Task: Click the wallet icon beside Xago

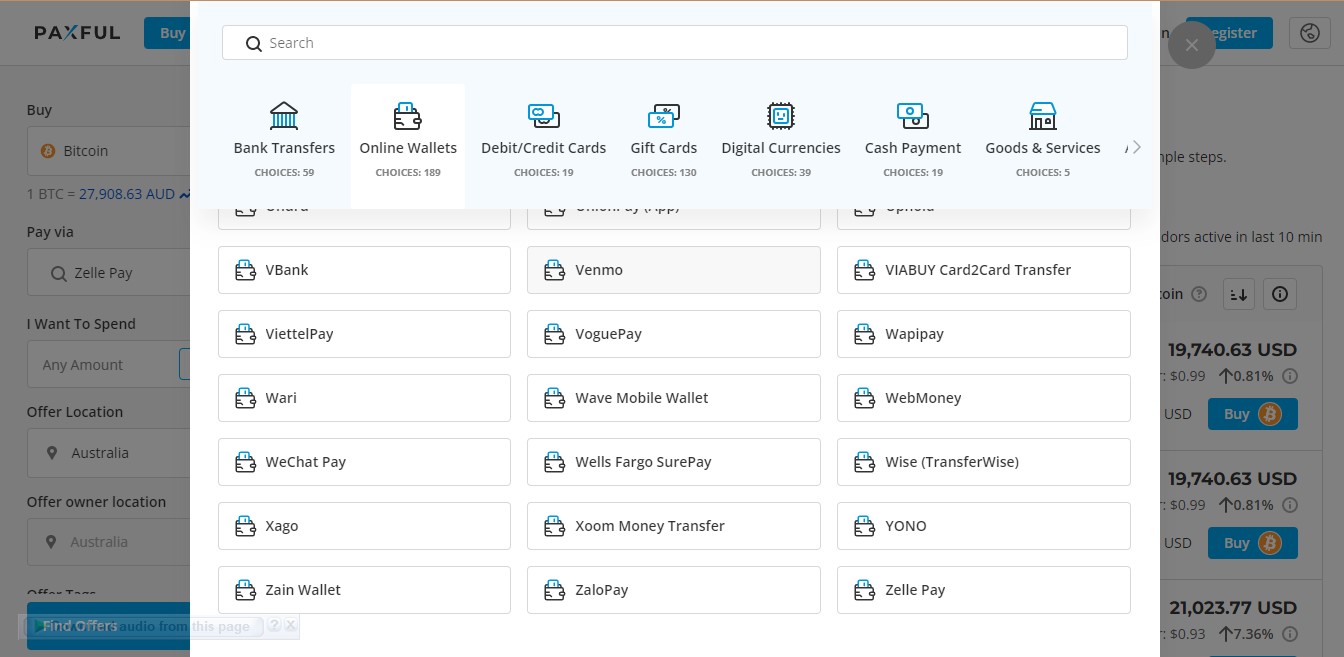Action: (245, 526)
